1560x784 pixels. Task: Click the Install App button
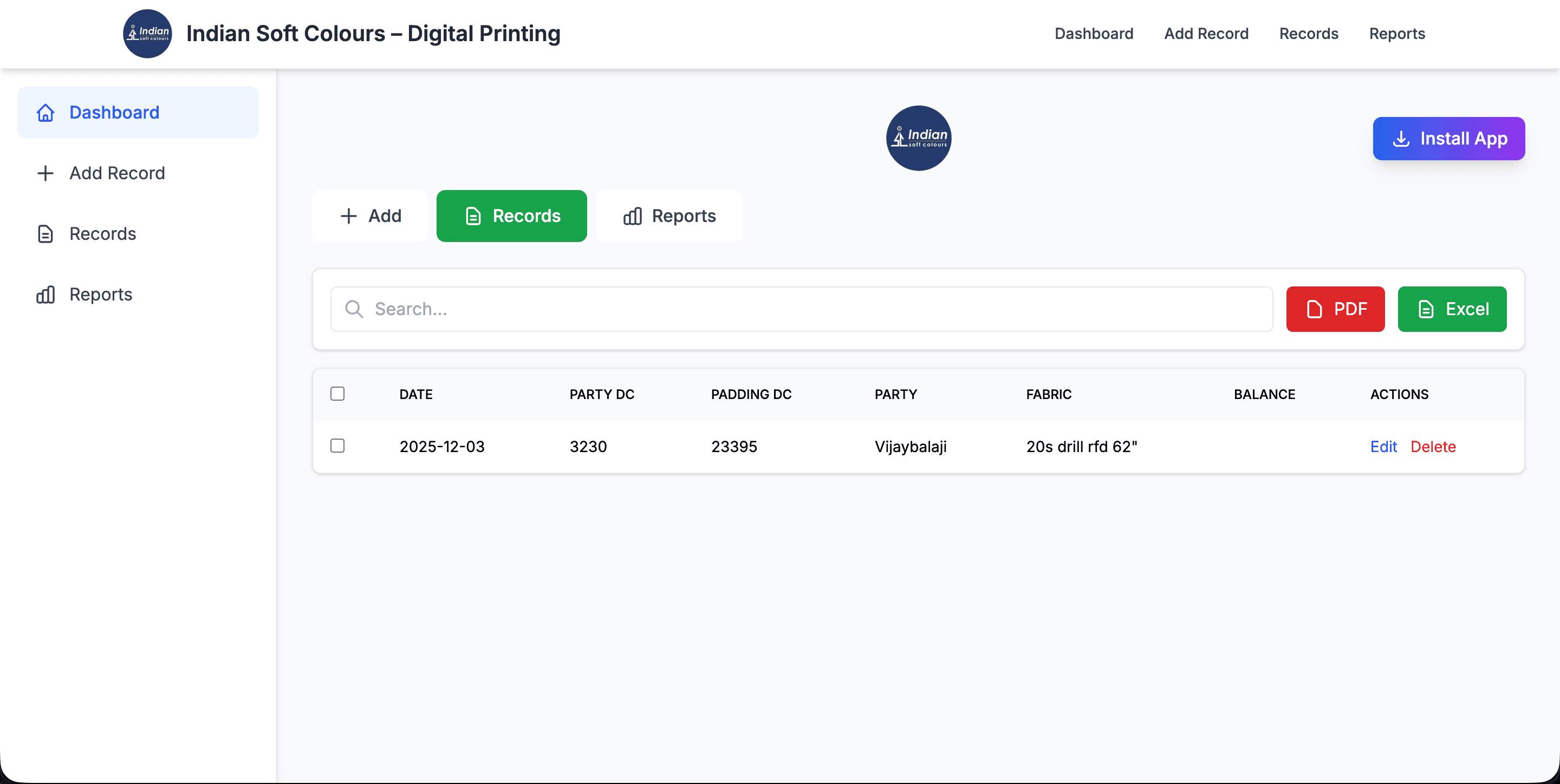pos(1448,139)
